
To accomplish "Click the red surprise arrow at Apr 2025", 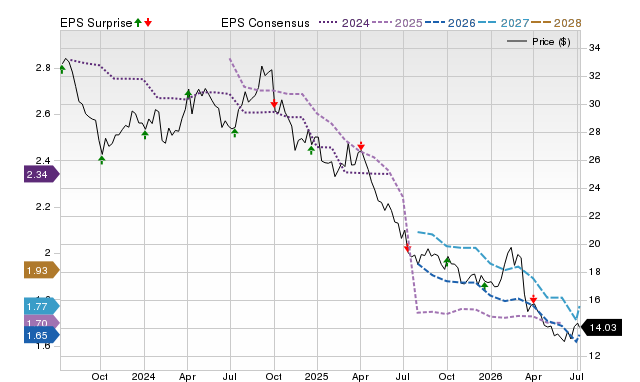I will 361,146.
